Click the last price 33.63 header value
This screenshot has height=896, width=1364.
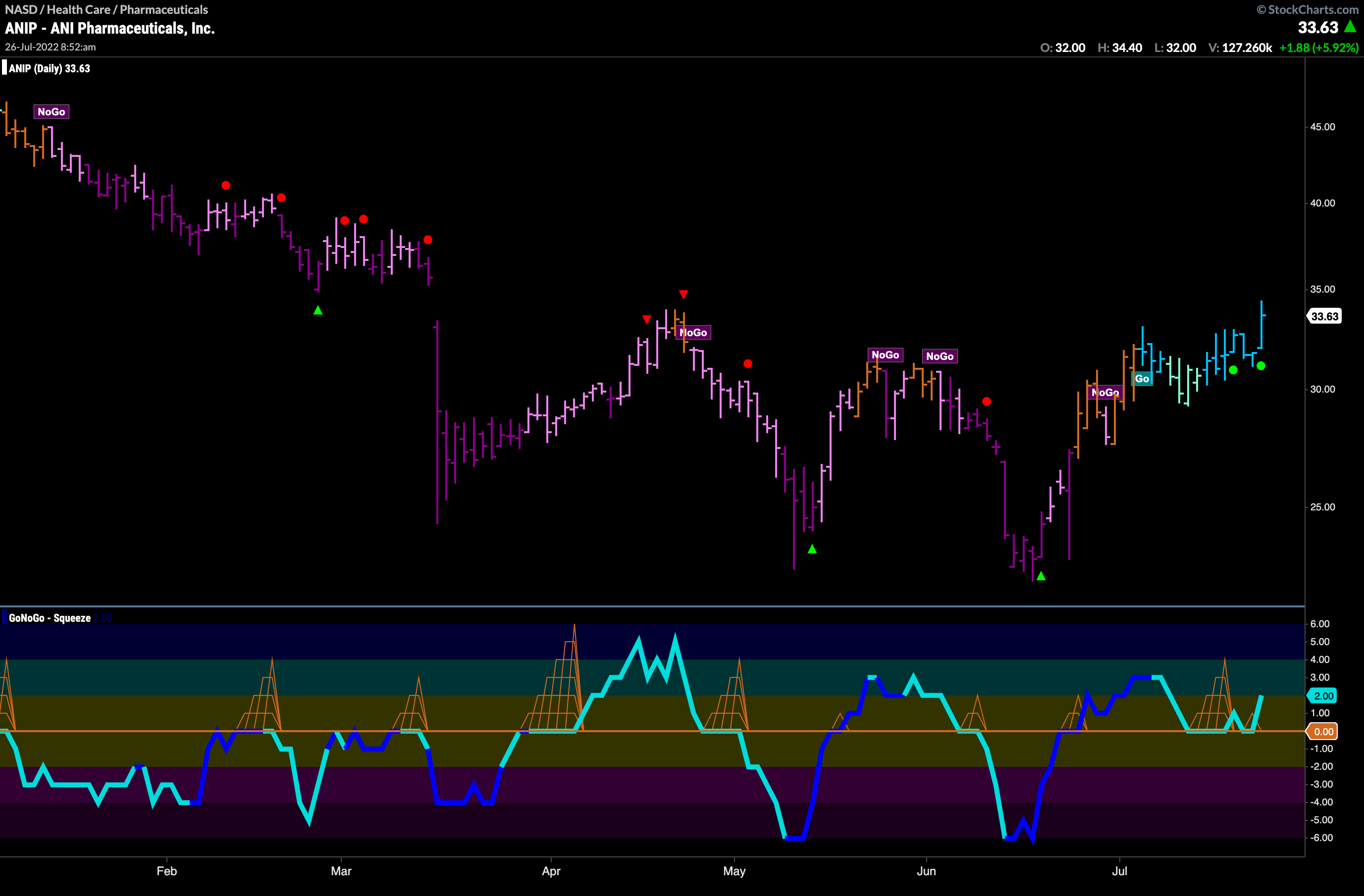click(1317, 28)
